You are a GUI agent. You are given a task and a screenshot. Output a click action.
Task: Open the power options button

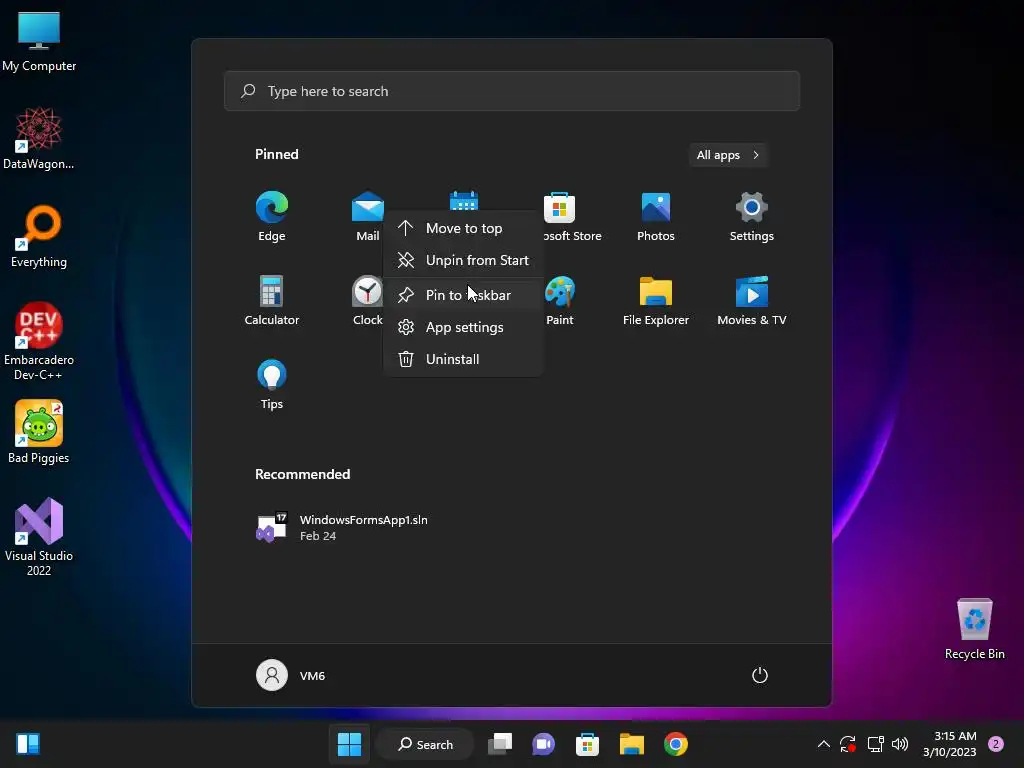(760, 675)
